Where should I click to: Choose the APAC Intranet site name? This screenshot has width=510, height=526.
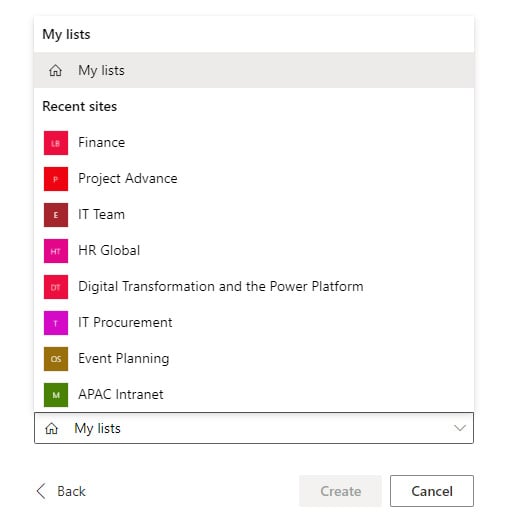pyautogui.click(x=121, y=394)
